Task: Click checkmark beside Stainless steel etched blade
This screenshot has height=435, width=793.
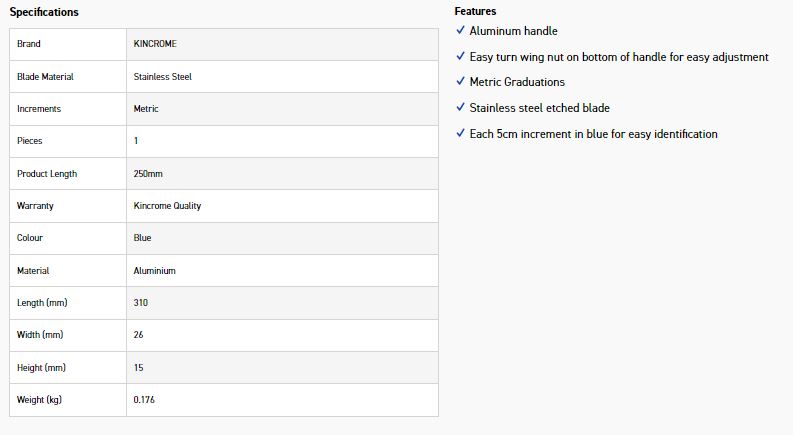Action: point(460,108)
